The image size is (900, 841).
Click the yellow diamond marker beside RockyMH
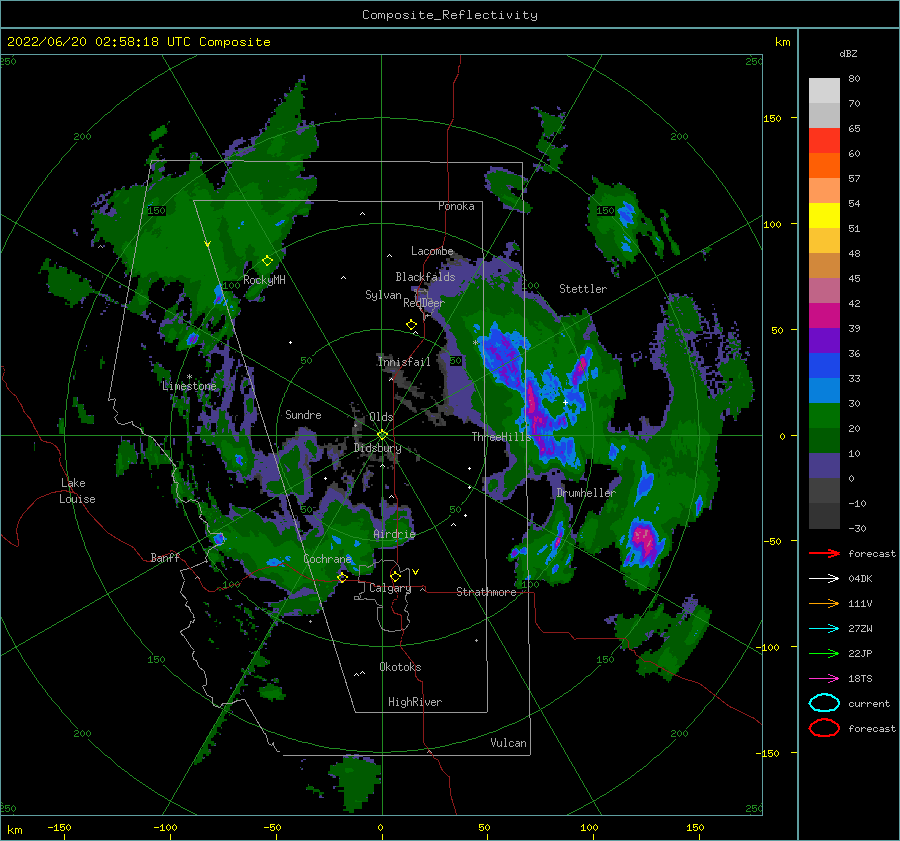click(267, 261)
